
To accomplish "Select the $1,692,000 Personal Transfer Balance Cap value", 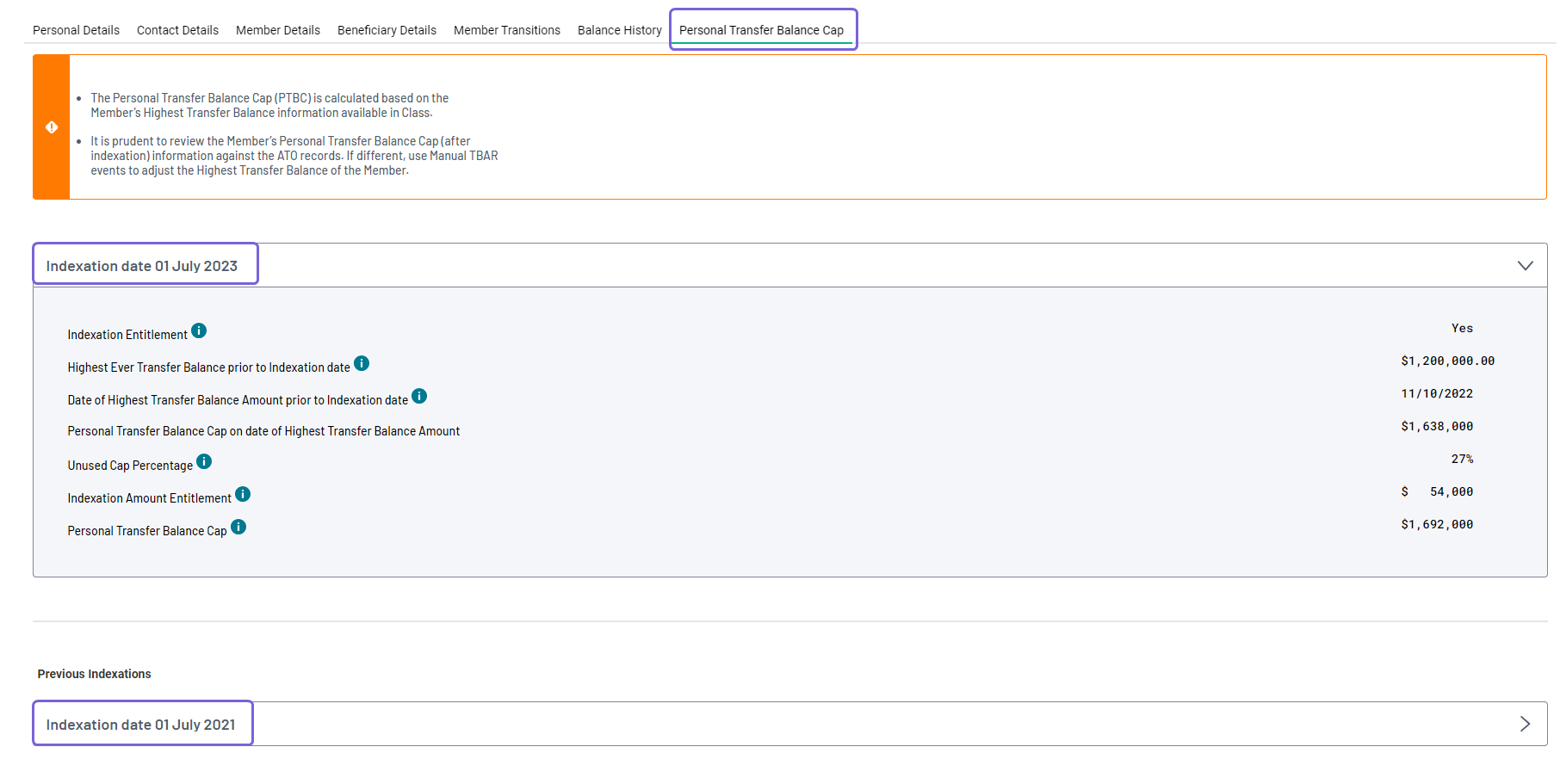I will [x=1436, y=523].
